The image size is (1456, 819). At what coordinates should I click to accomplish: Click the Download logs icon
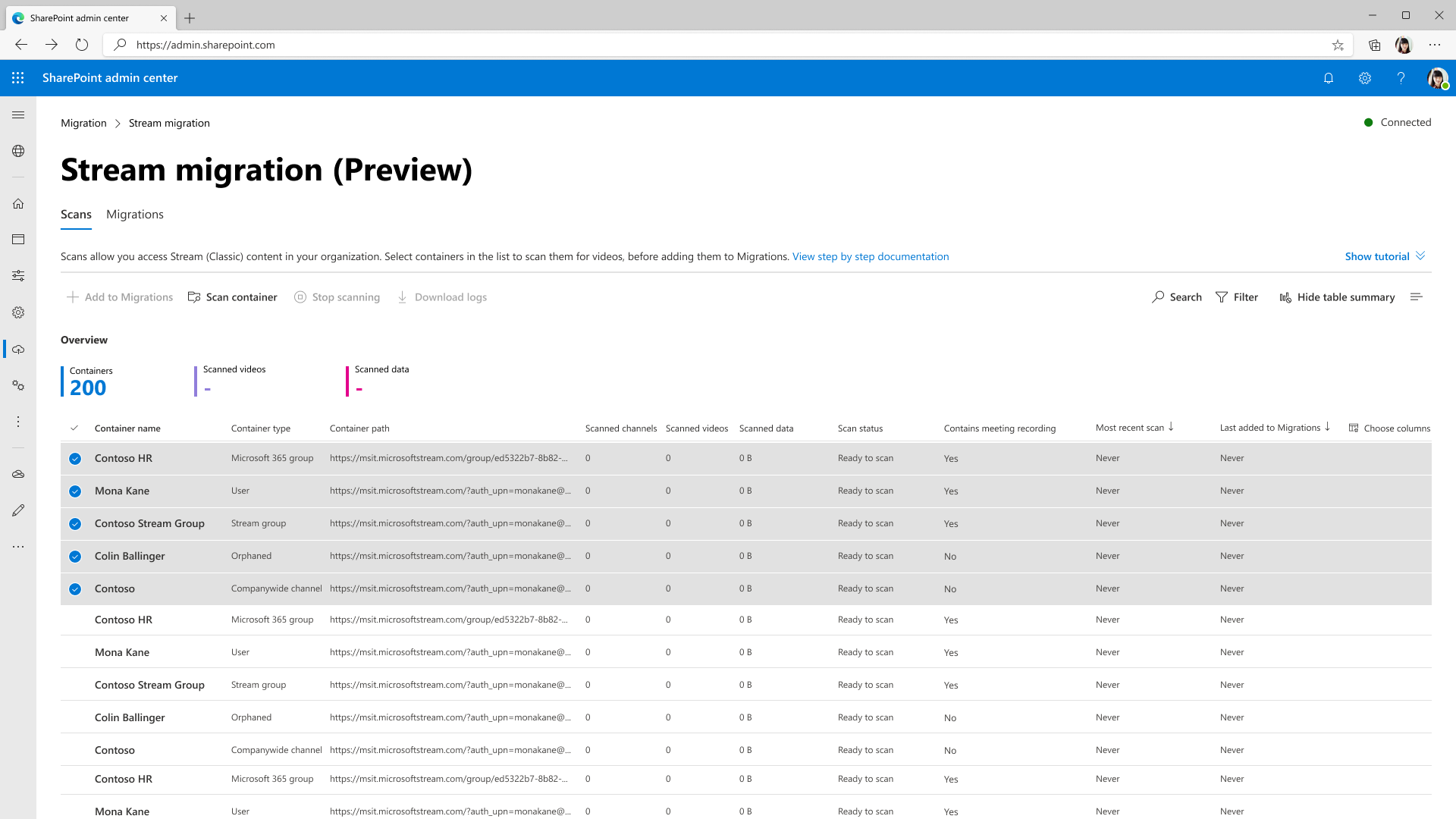click(x=401, y=297)
